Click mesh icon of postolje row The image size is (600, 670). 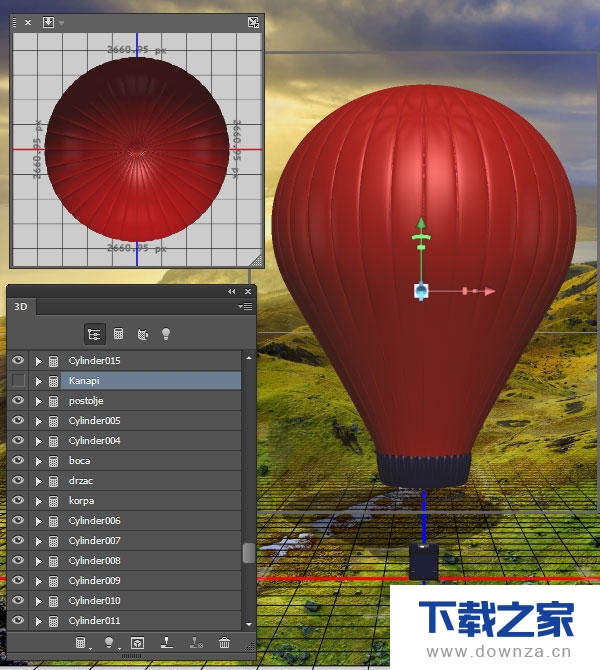point(53,401)
